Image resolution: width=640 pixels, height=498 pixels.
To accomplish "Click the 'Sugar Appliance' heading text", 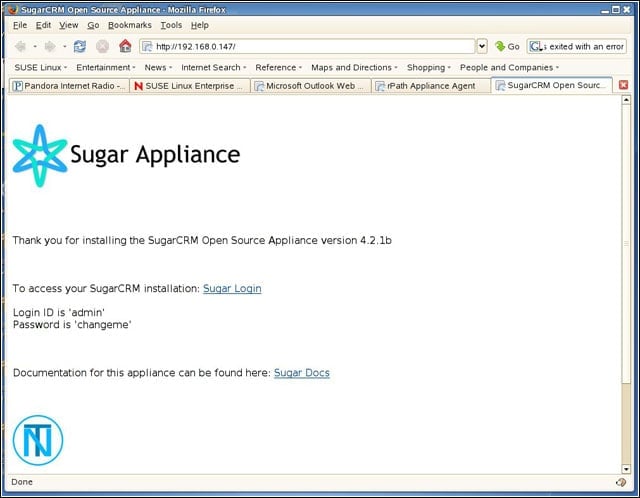I will coord(155,155).
